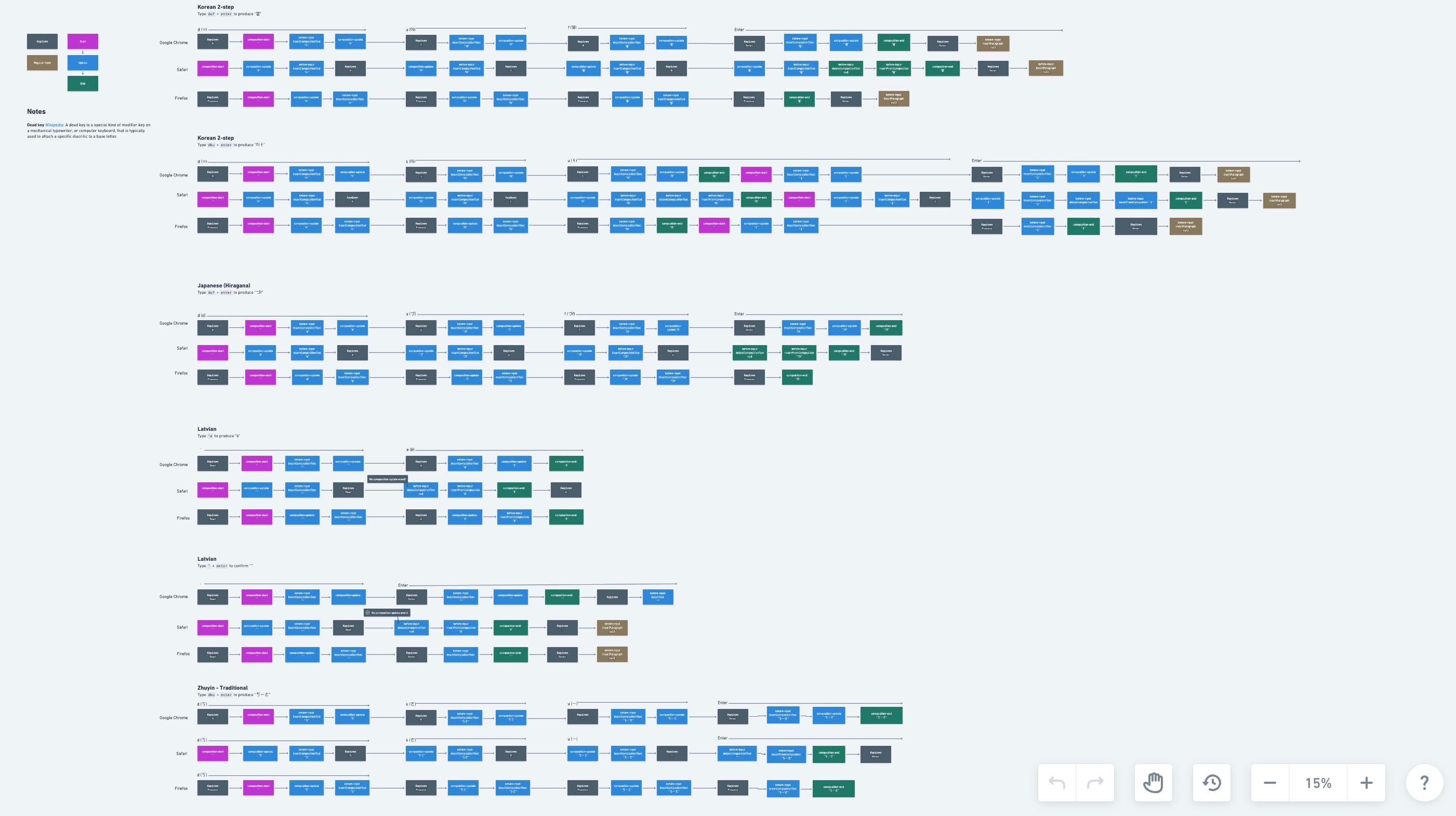Screen dimensions: 1456x816
Task: Click the zoom out minus icon
Action: pyautogui.click(x=1270, y=782)
